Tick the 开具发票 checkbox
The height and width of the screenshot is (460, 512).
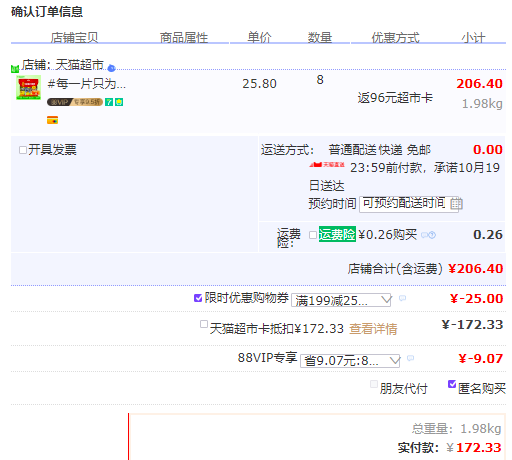click(x=23, y=150)
